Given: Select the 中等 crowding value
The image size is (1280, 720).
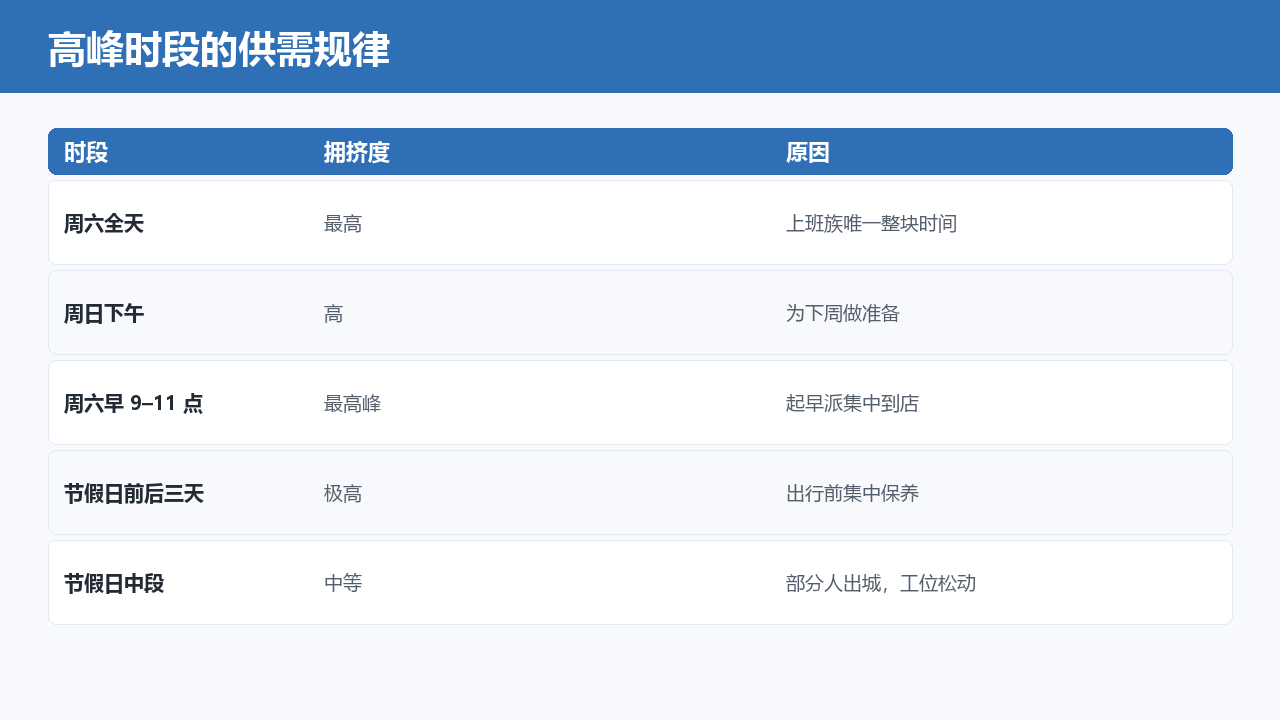Looking at the screenshot, I should (x=343, y=584).
